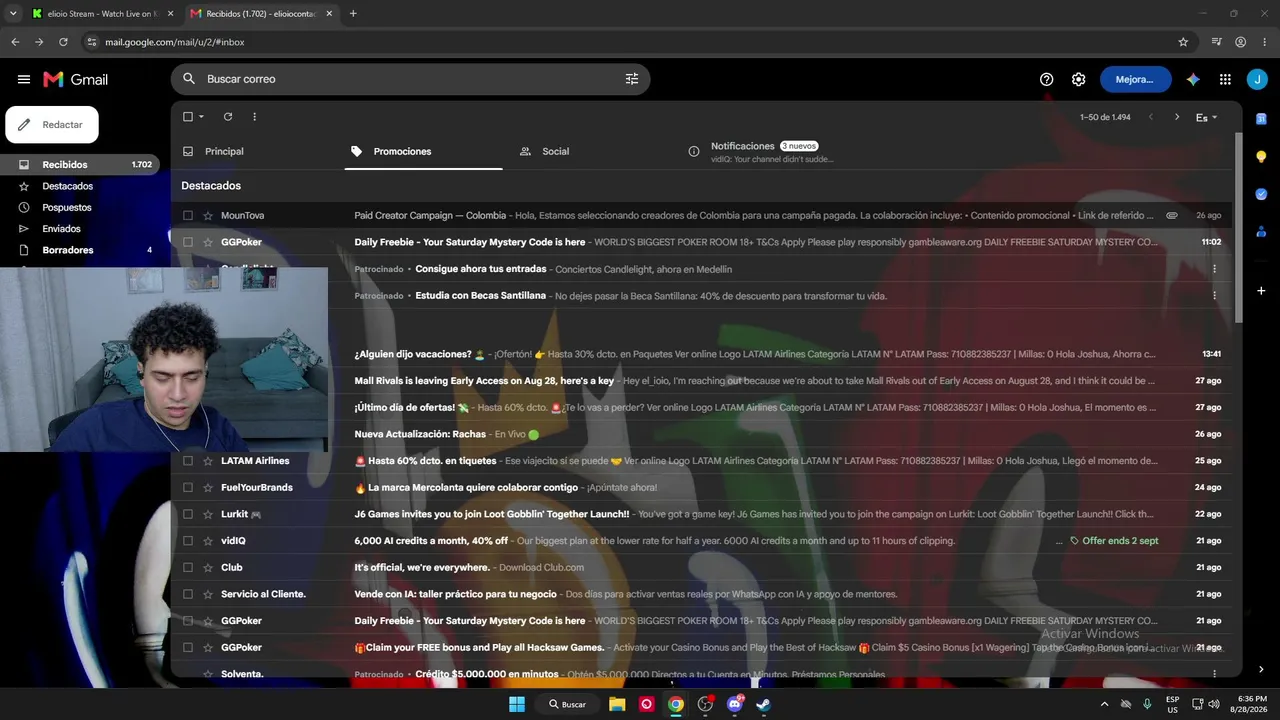Image resolution: width=1280 pixels, height=720 pixels.
Task: Select the Lurkit email checkbox
Action: tap(188, 514)
